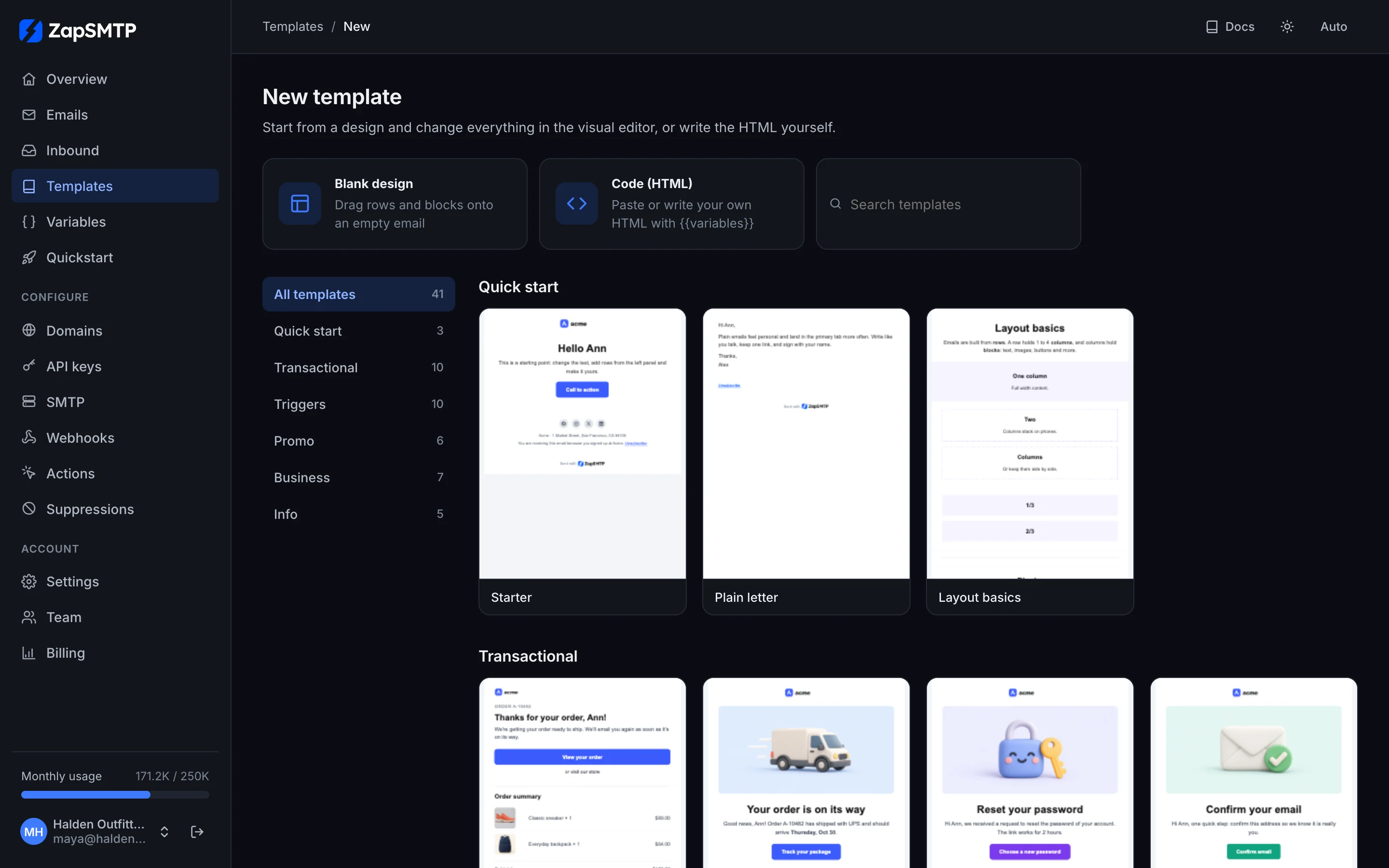This screenshot has width=1389, height=868.
Task: Switch theme to Auto mode
Action: point(1334,27)
